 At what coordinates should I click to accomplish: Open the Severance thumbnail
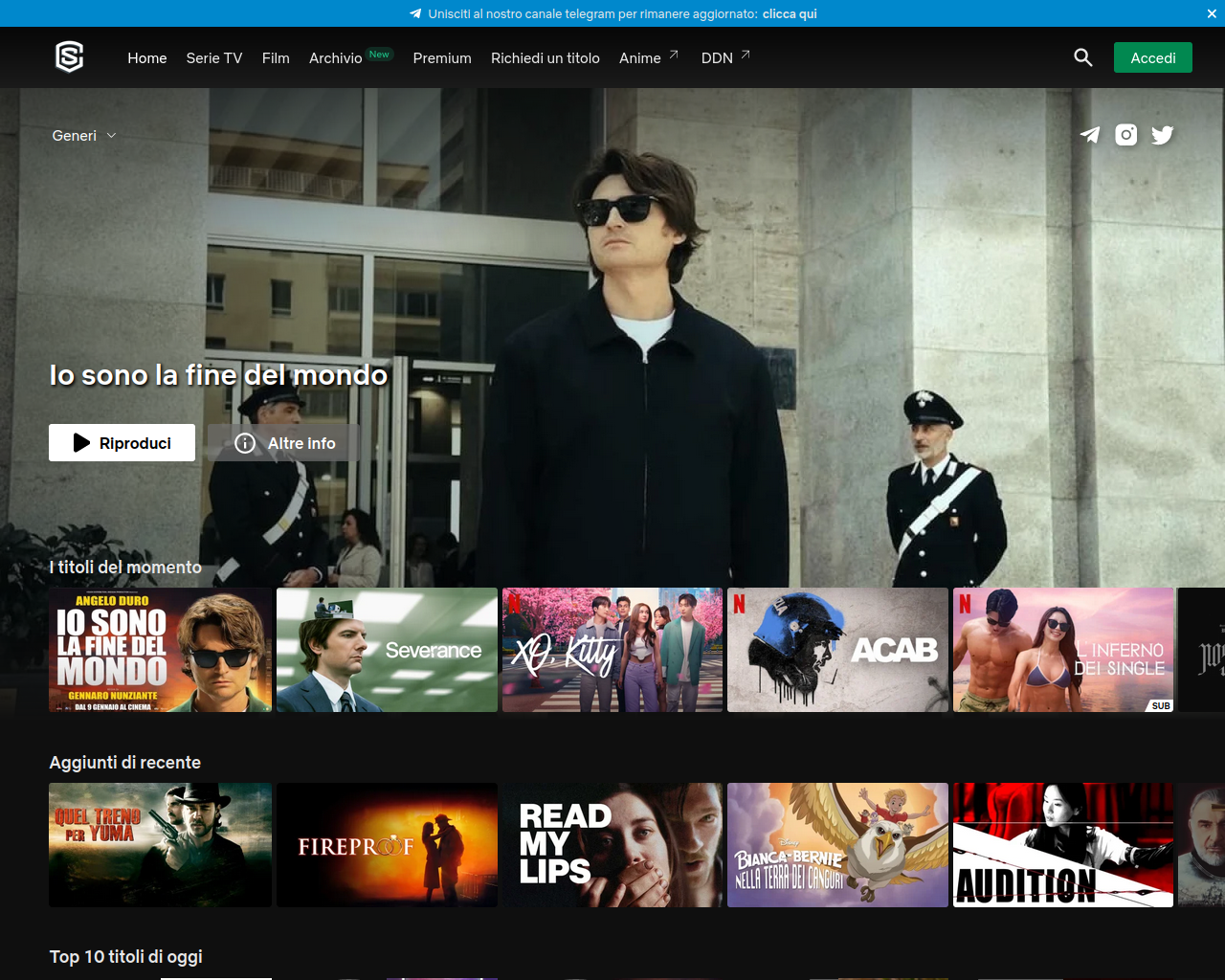pos(387,650)
